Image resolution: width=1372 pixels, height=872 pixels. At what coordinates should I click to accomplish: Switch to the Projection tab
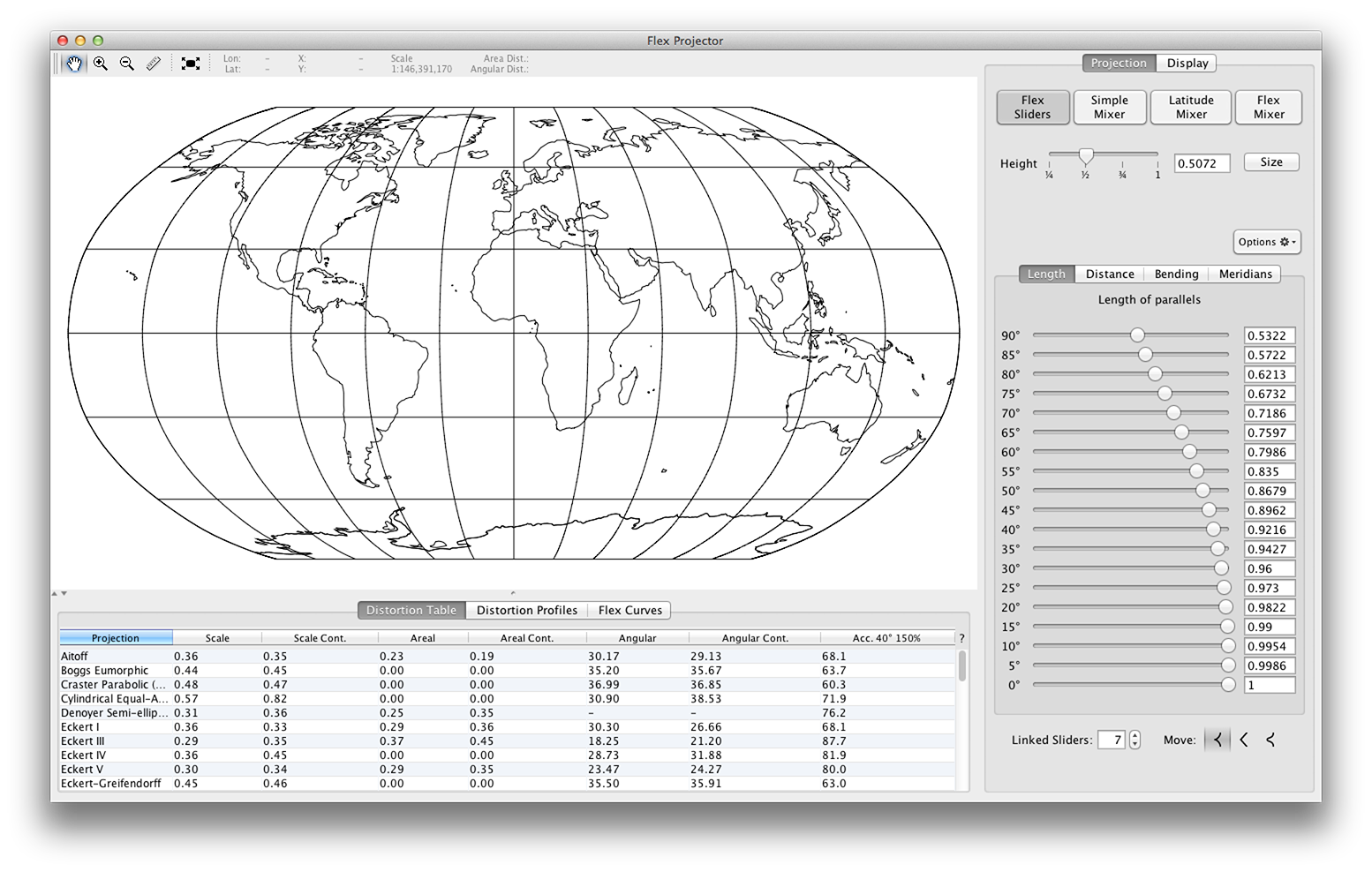click(x=1119, y=64)
